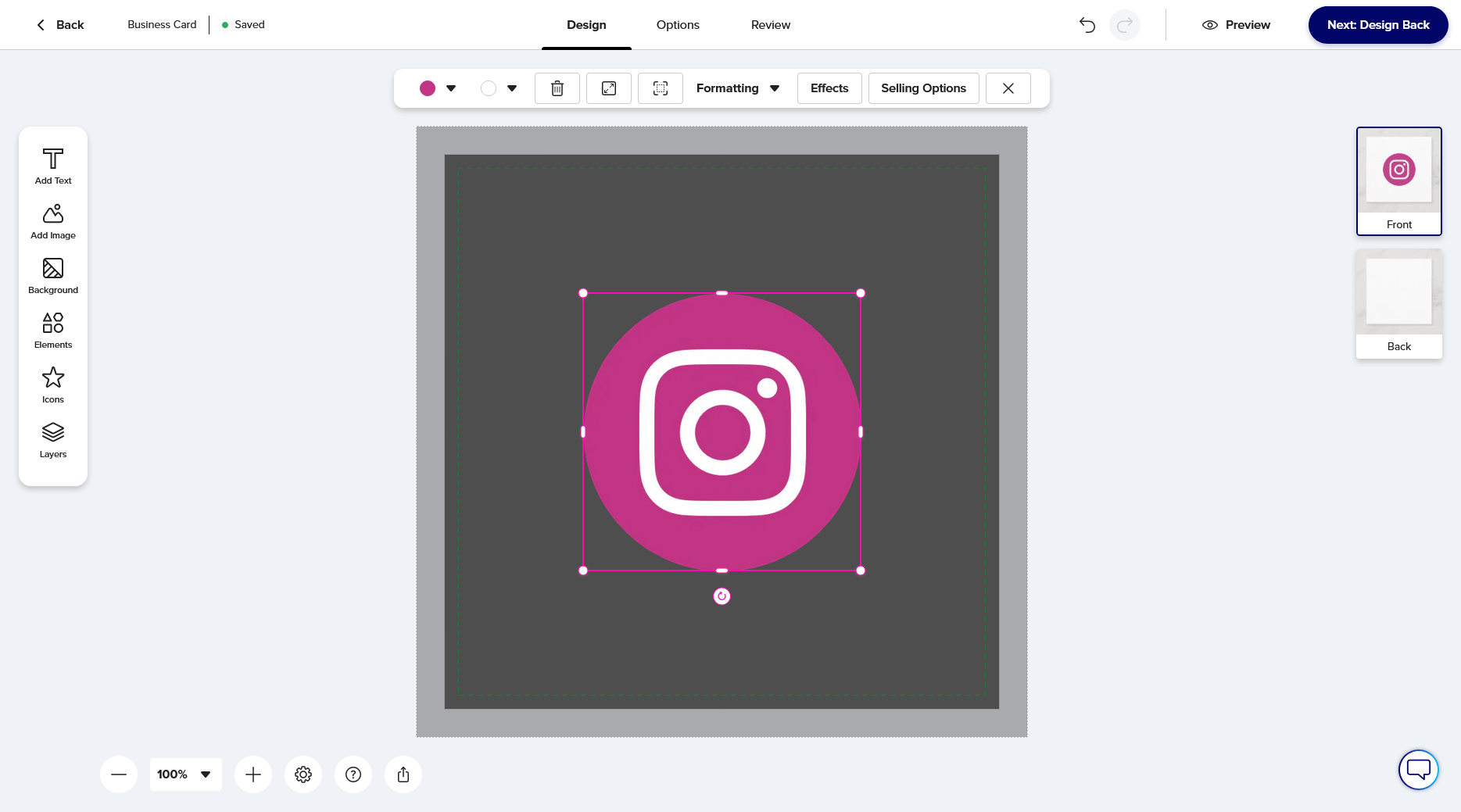The height and width of the screenshot is (812, 1461).
Task: Expand the white color dropdown arrow
Action: tap(512, 88)
